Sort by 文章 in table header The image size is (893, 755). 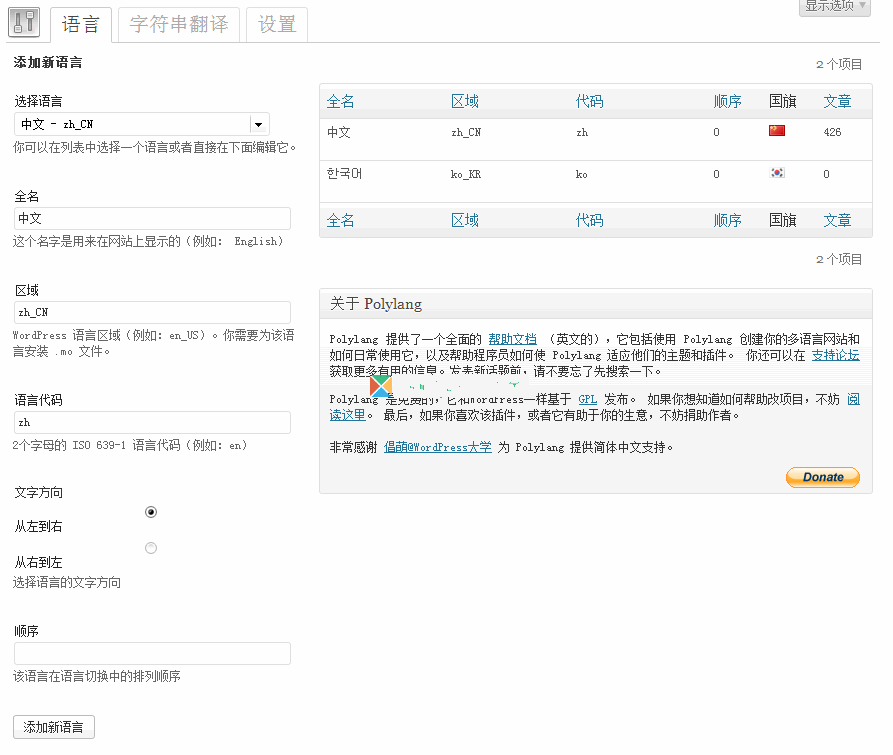coord(837,101)
